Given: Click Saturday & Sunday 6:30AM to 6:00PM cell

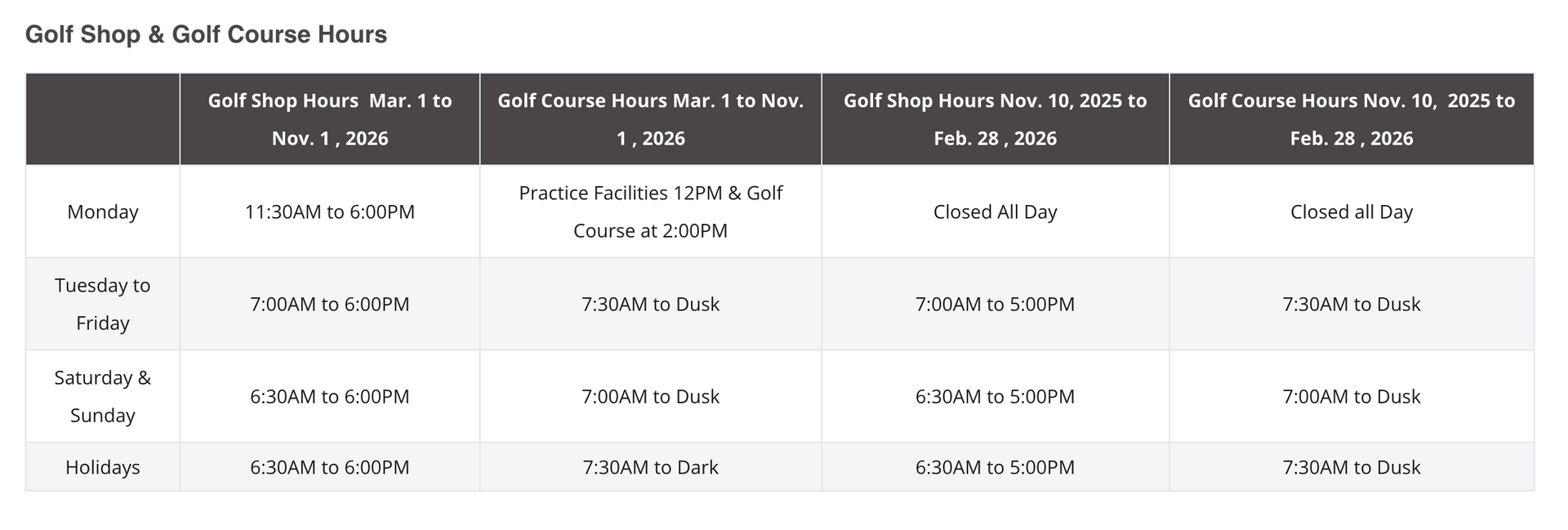Looking at the screenshot, I should click(x=329, y=396).
